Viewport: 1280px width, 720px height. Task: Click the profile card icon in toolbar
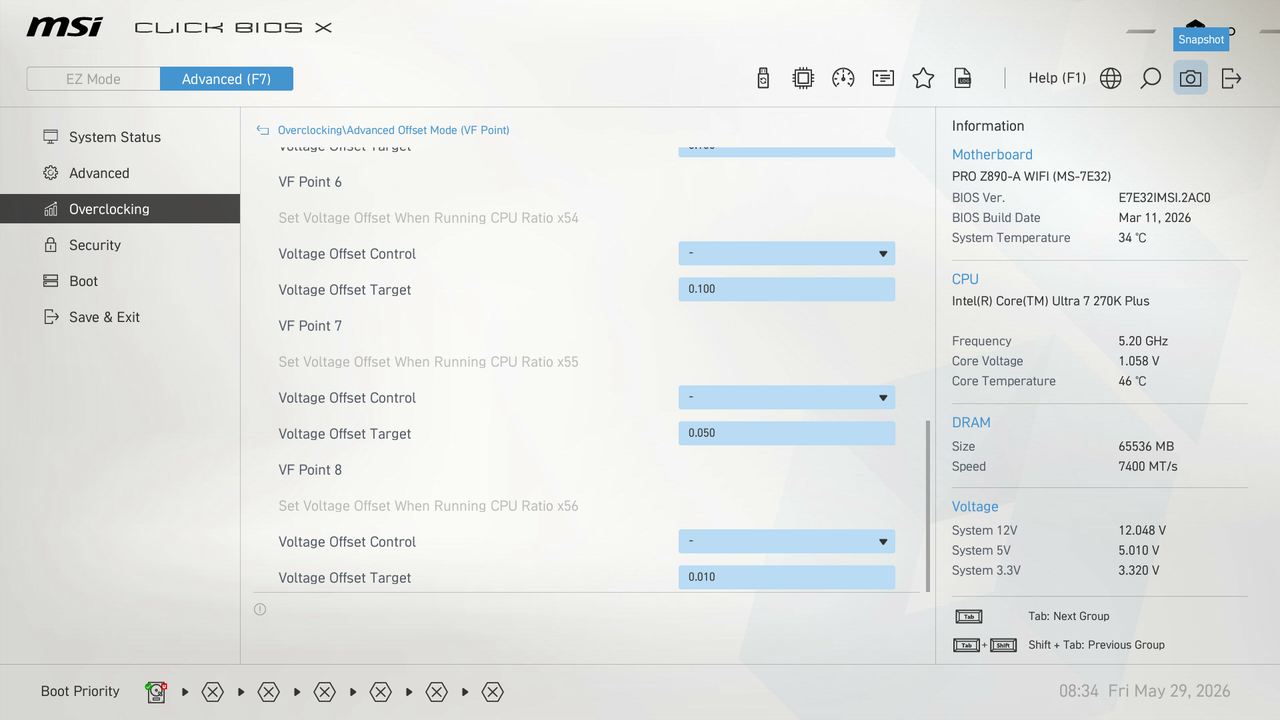[x=883, y=78]
